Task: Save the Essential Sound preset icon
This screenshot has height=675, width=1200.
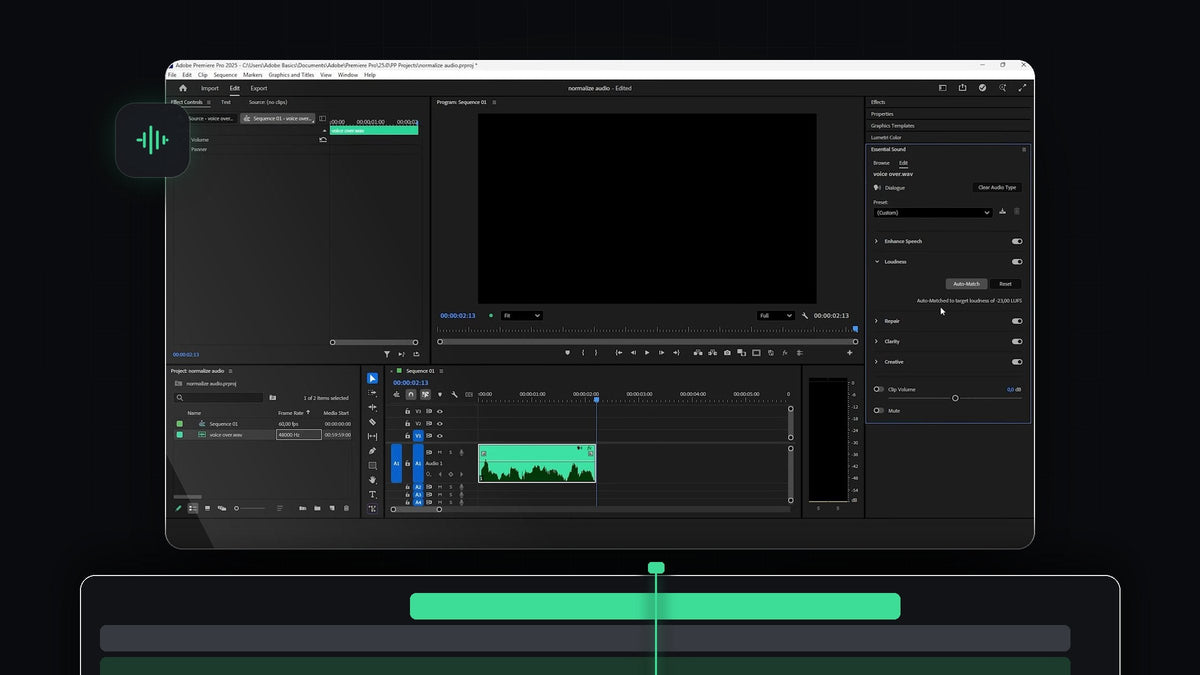Action: click(1002, 211)
